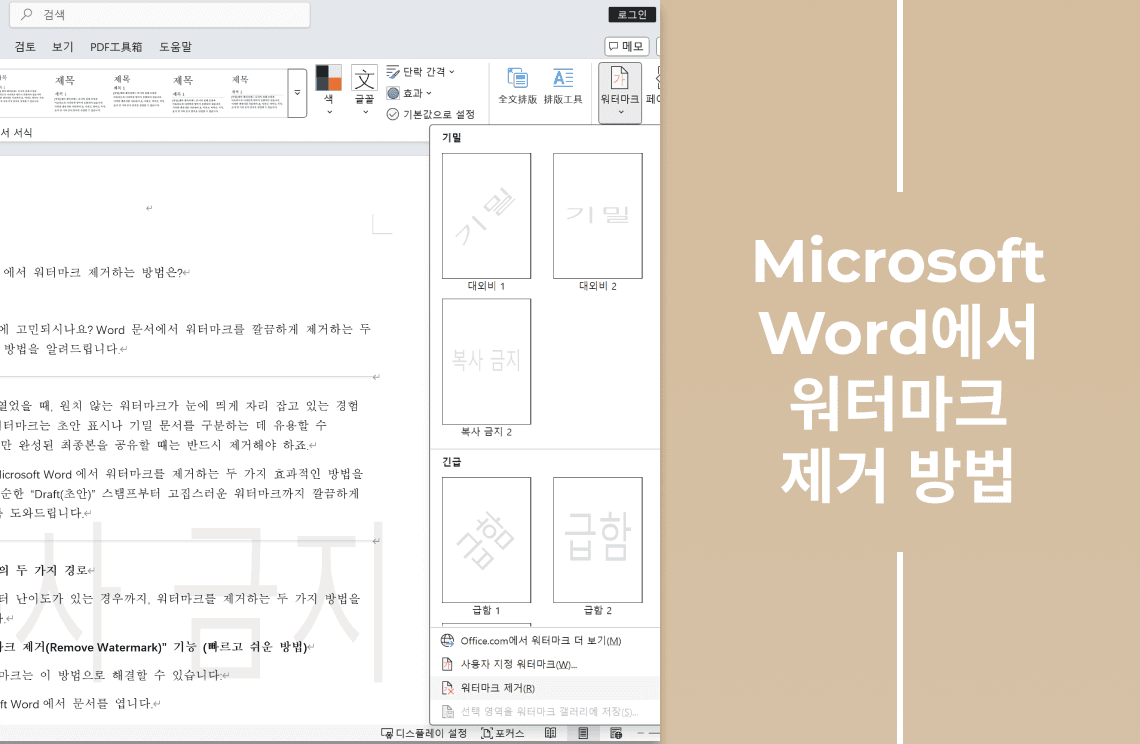1140x744 pixels.
Task: Click 기본값으로 설정 set as default
Action: [430, 114]
